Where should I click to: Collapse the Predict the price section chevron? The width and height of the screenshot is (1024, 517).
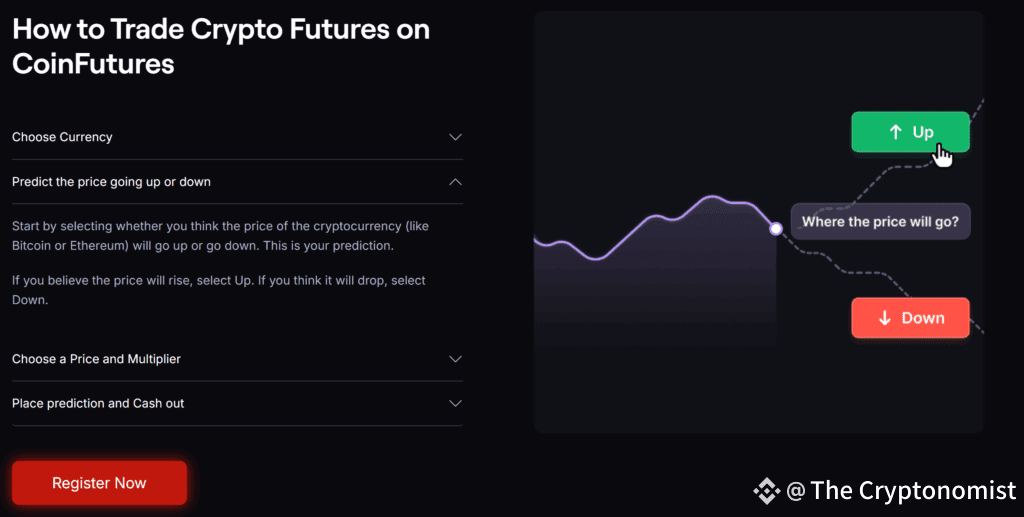pos(455,181)
